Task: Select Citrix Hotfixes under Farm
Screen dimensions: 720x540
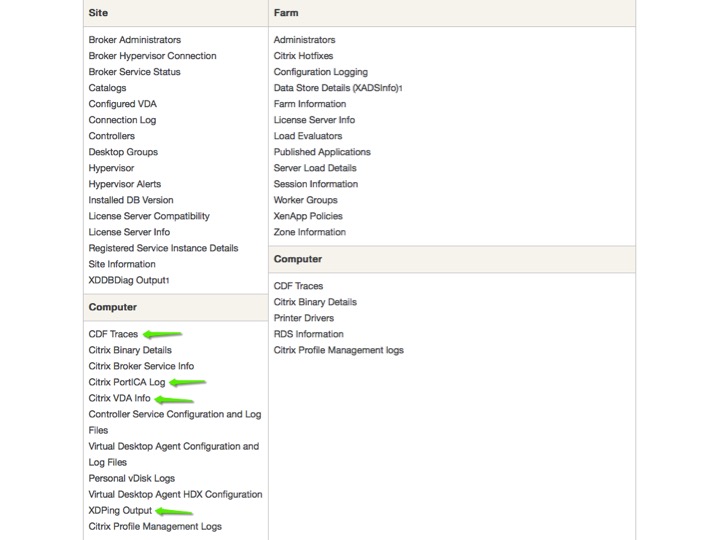Action: 304,56
